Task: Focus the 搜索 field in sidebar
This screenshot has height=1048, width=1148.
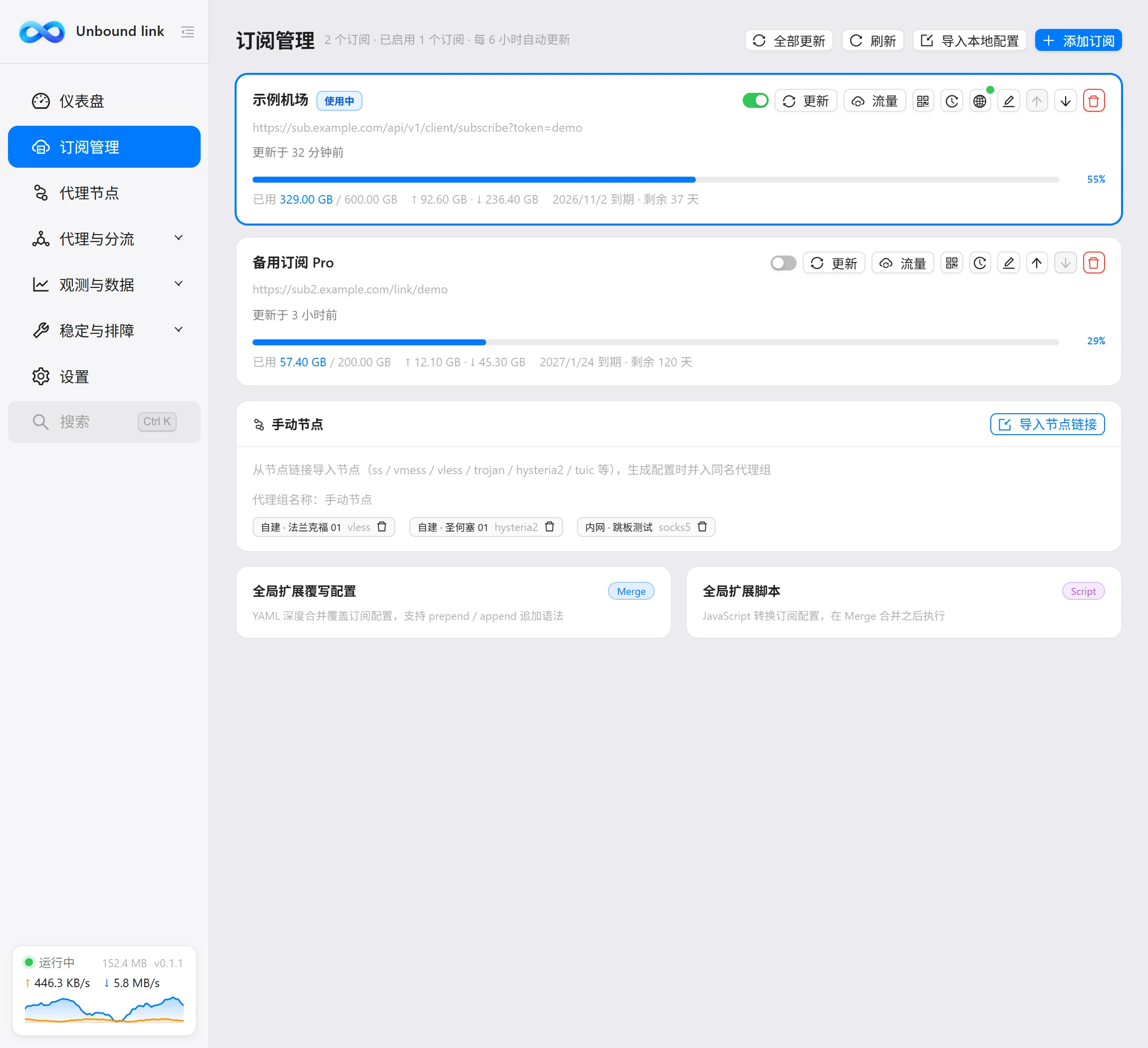Action: point(104,422)
